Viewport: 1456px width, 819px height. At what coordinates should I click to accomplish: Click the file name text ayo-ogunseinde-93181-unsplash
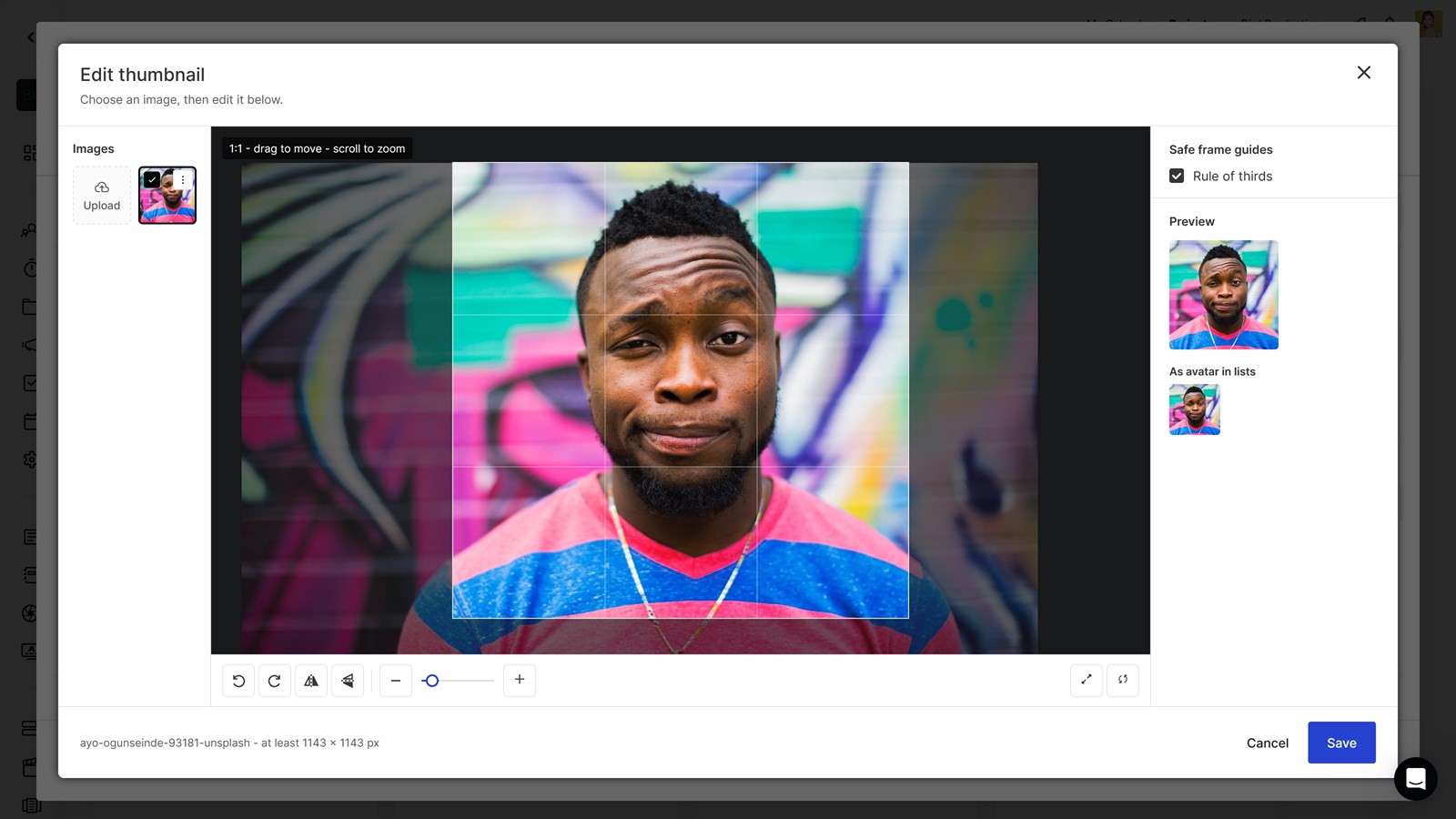[x=165, y=743]
